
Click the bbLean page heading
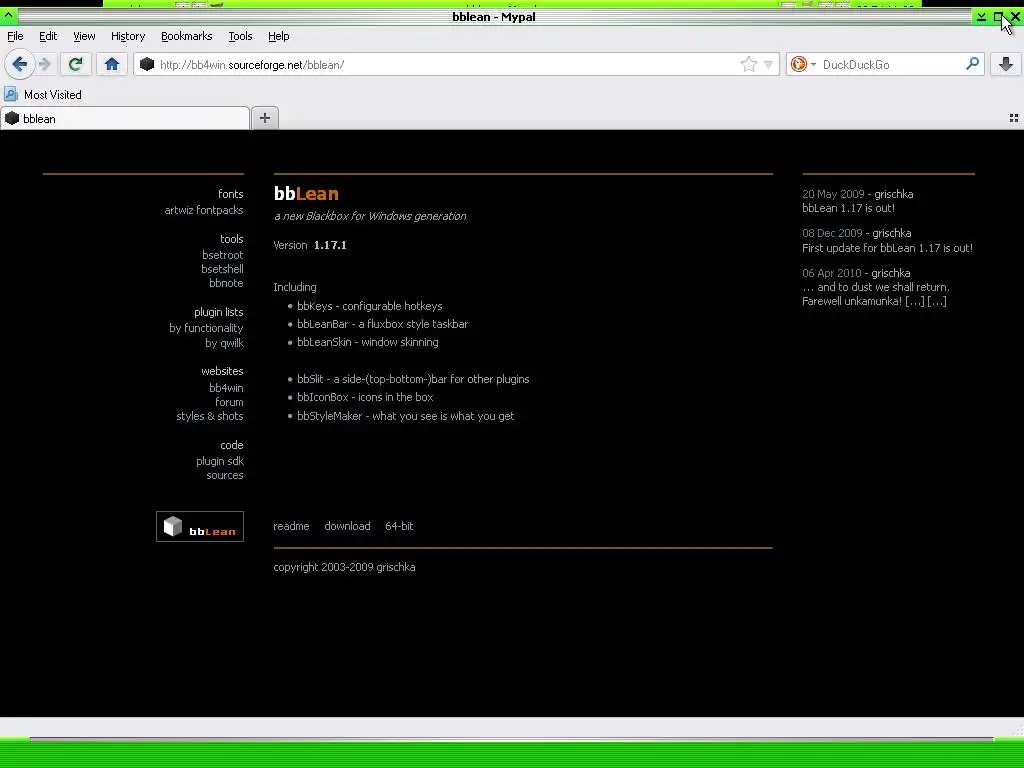pos(306,194)
